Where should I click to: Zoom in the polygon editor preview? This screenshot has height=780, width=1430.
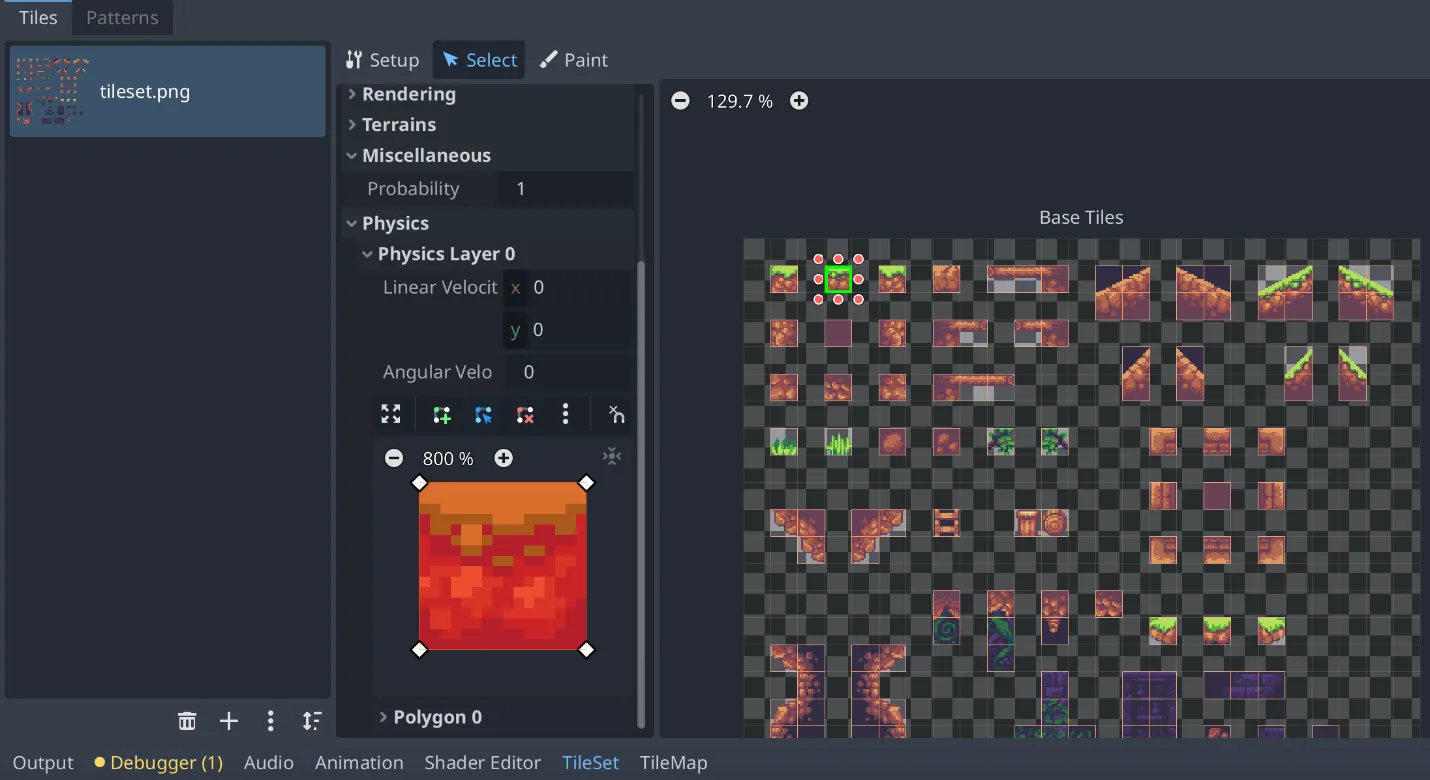504,458
